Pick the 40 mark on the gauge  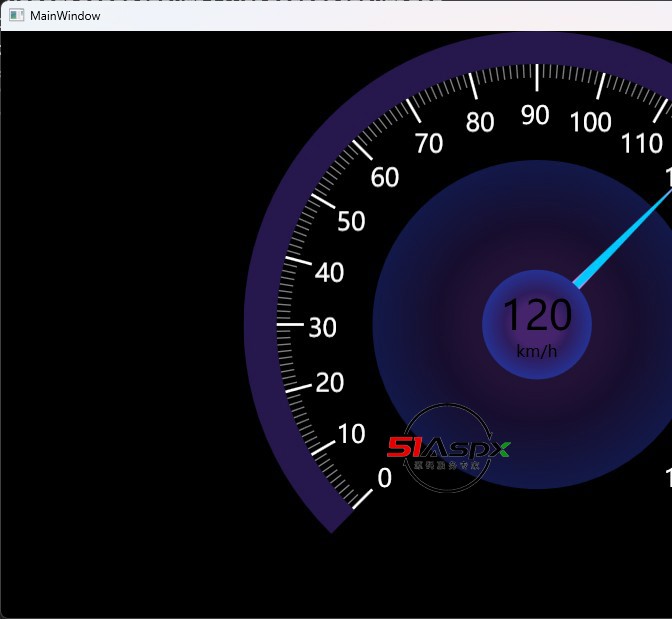[x=329, y=272]
